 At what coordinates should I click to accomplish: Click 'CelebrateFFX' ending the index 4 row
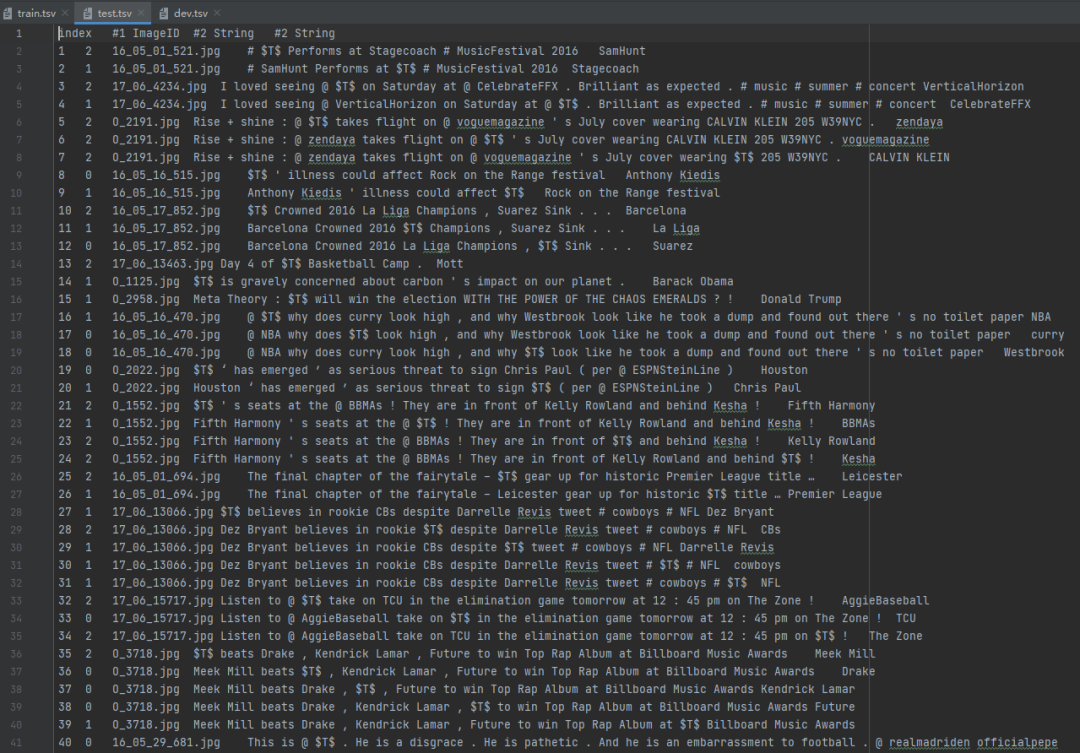coord(990,104)
